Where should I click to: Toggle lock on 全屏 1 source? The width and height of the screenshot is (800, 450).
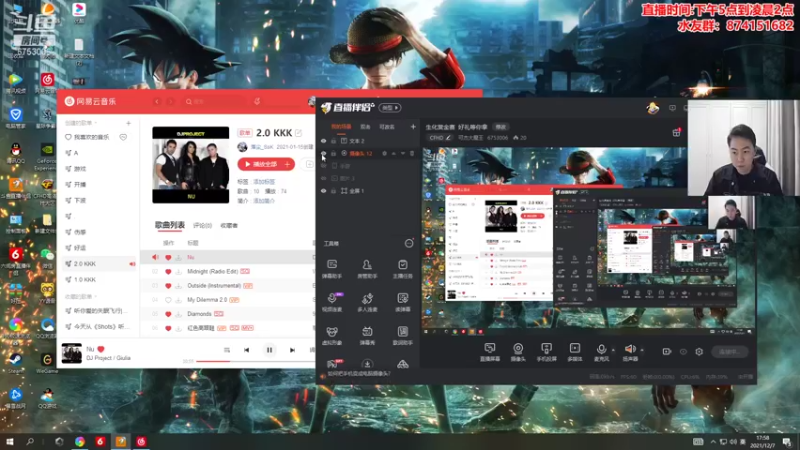[334, 191]
